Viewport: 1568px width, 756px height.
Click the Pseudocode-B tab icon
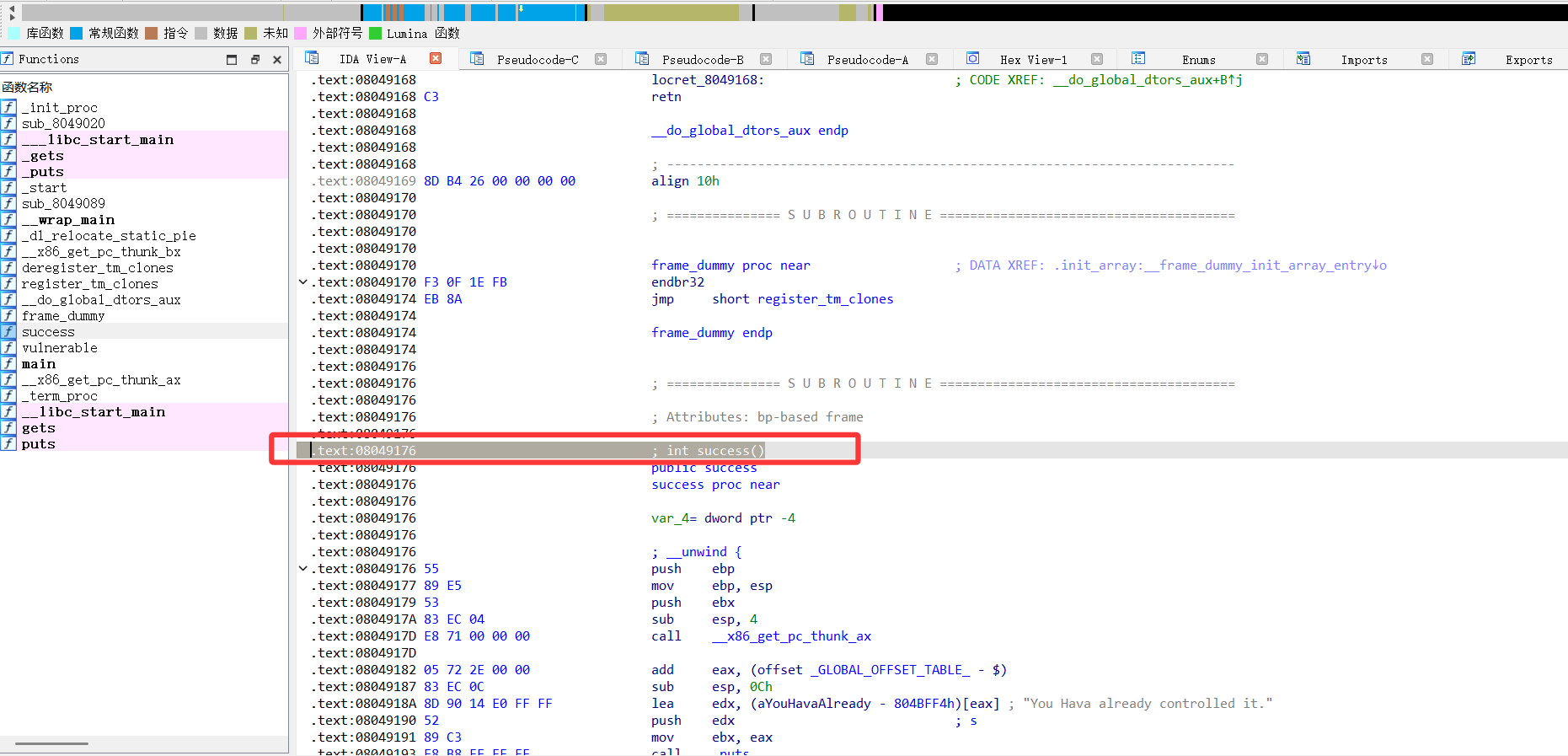pyautogui.click(x=642, y=59)
